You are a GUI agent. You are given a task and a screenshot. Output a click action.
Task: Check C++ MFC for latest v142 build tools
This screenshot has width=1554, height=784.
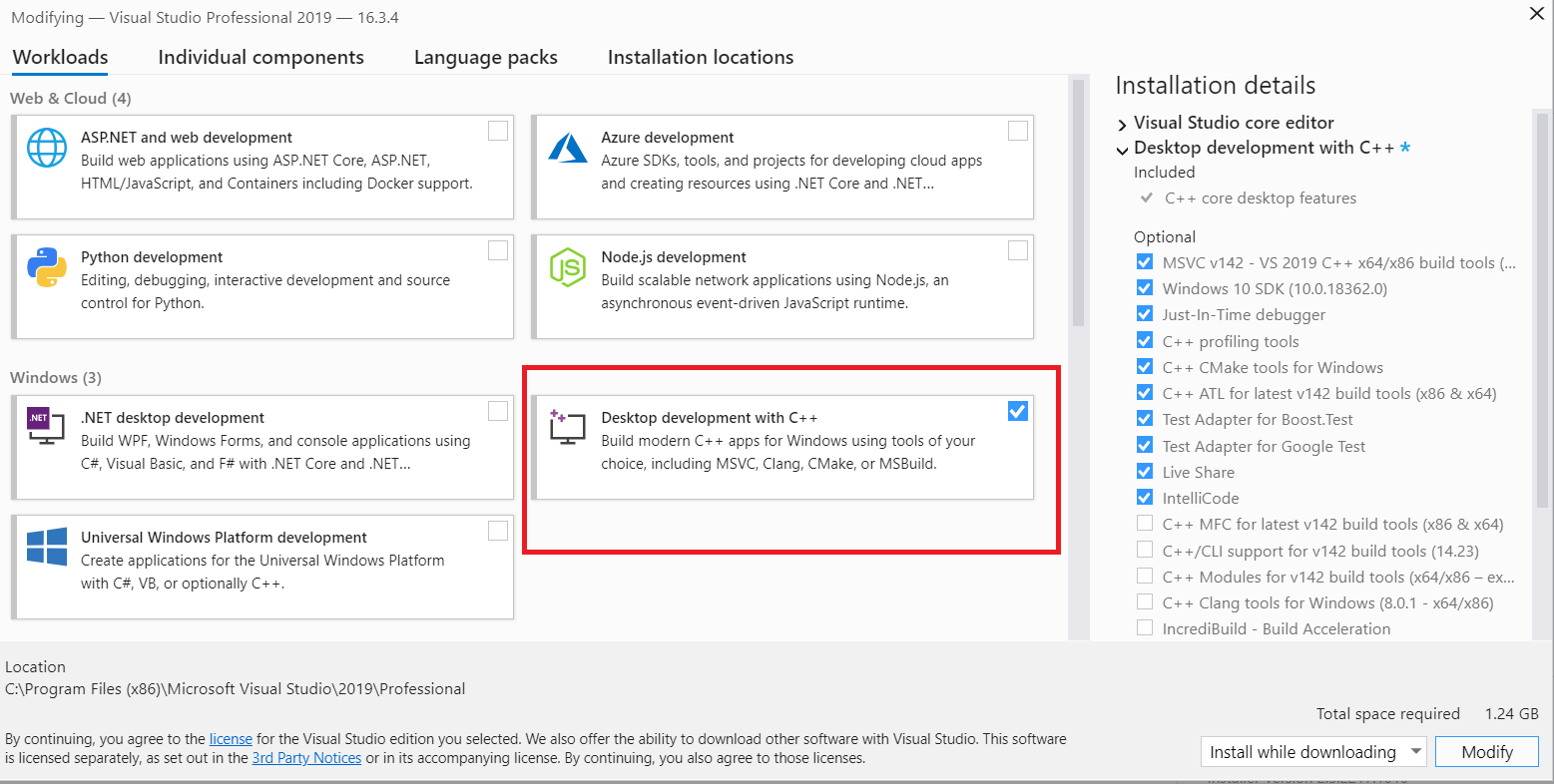[x=1145, y=524]
